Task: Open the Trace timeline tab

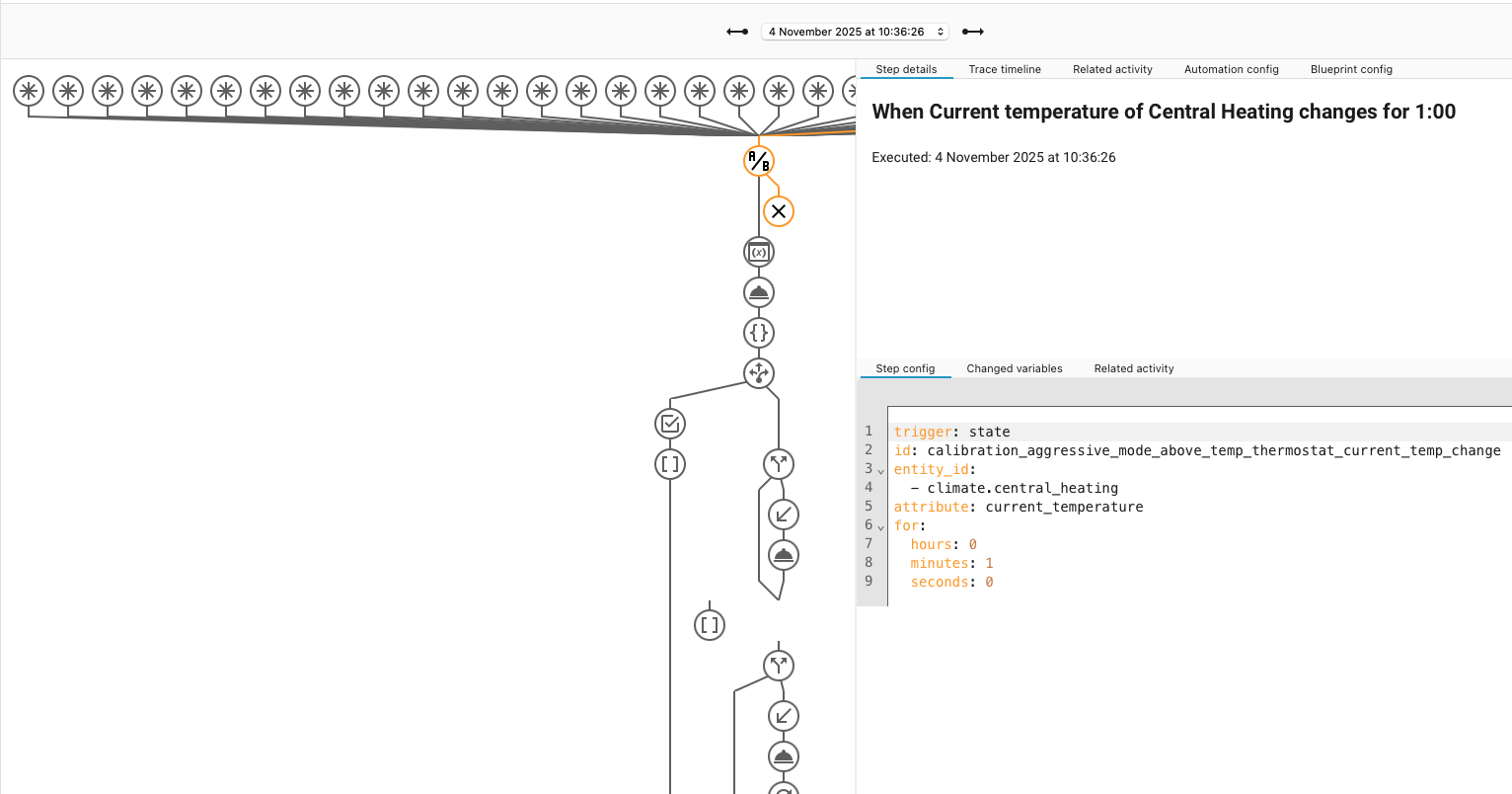Action: point(1005,69)
